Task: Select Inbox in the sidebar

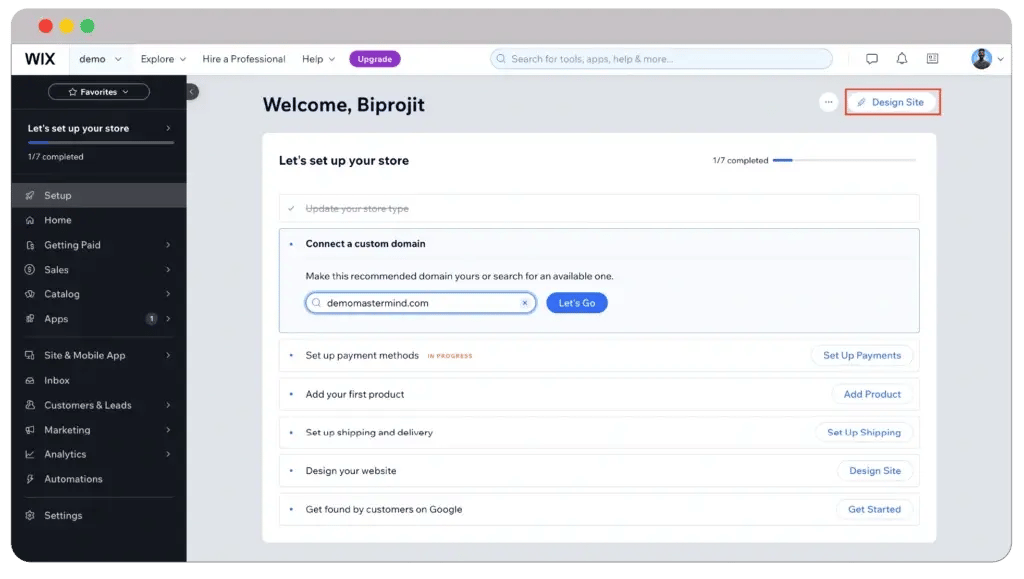Action: pyautogui.click(x=57, y=381)
